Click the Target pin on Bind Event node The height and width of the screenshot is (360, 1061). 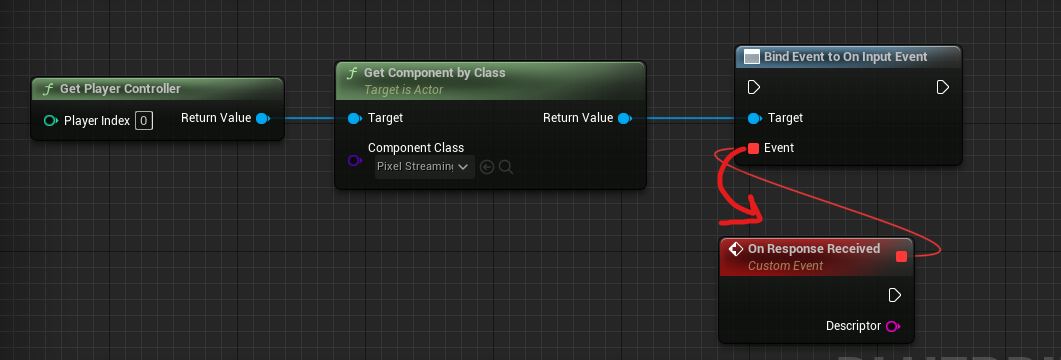(x=754, y=118)
